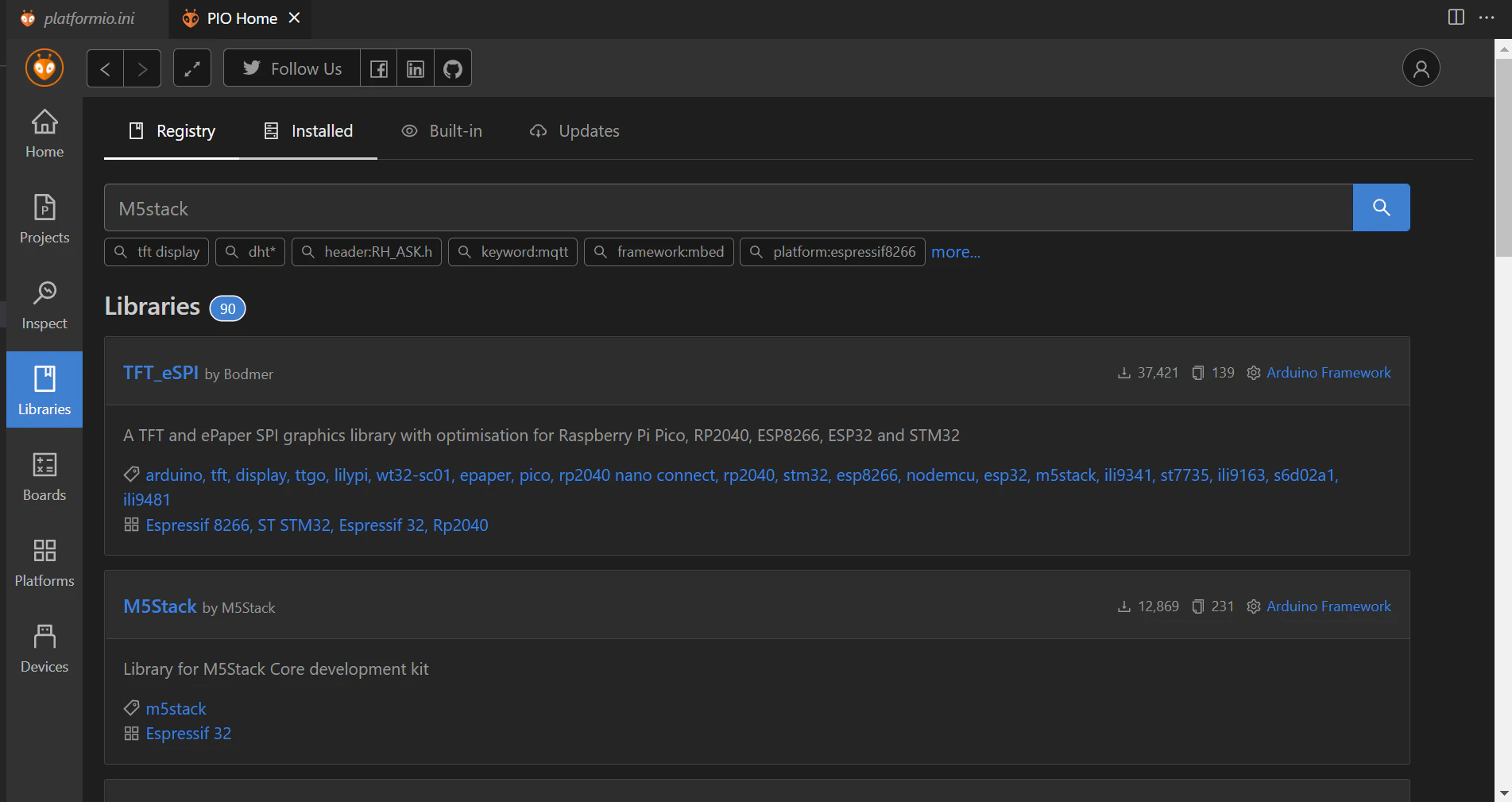Open the GitHub icon link

453,68
